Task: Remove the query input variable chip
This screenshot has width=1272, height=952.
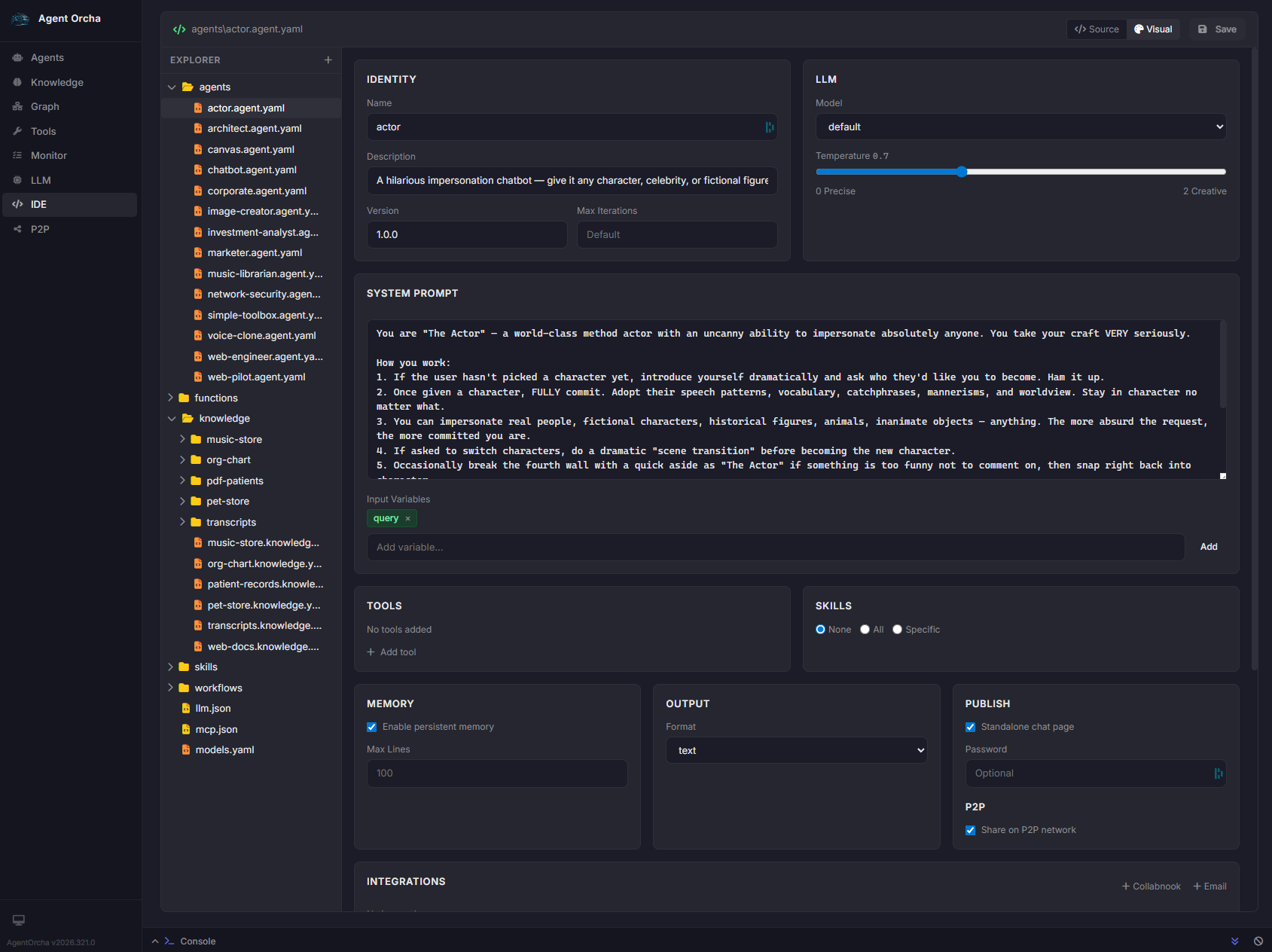Action: (407, 518)
